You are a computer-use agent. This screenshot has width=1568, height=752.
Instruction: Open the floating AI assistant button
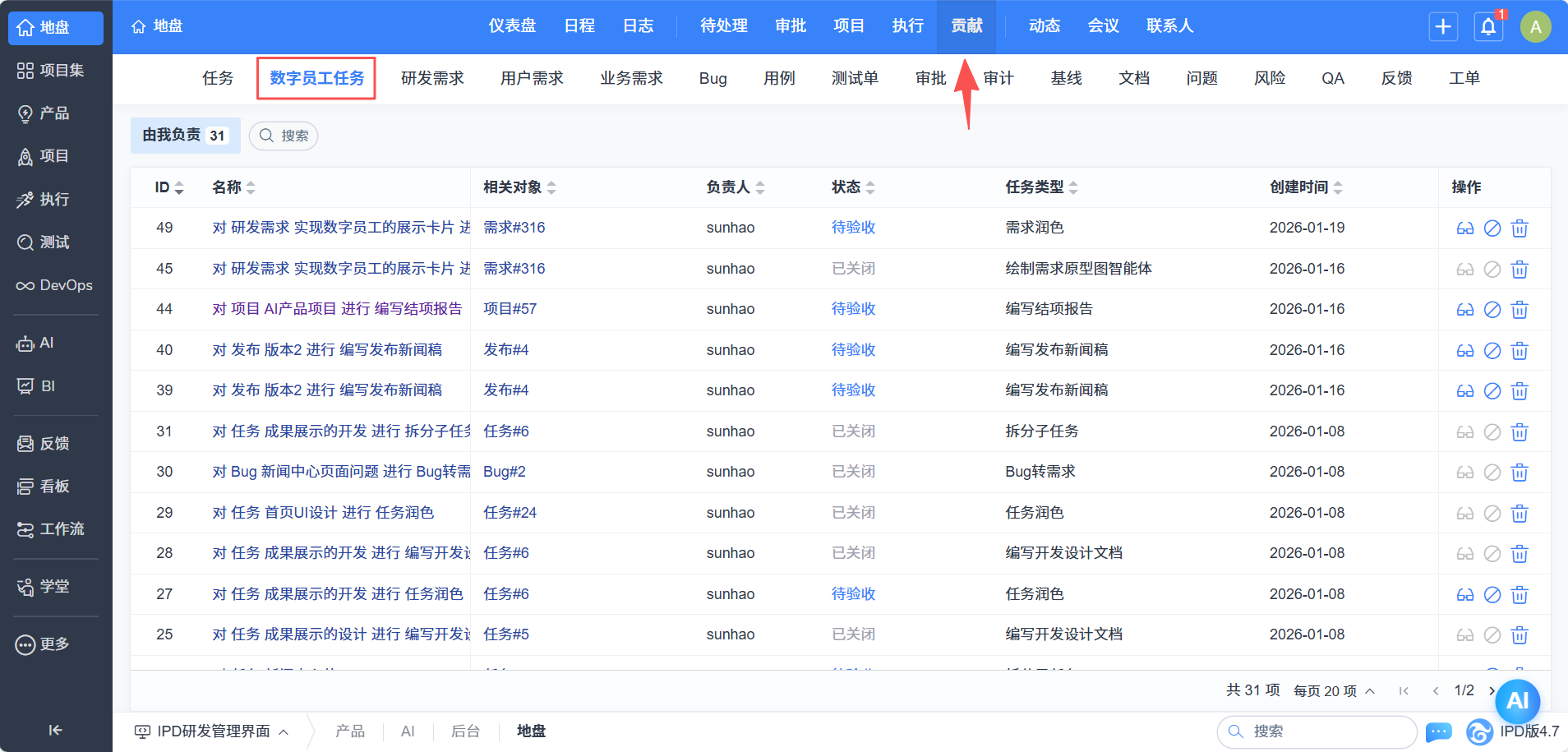[x=1517, y=700]
